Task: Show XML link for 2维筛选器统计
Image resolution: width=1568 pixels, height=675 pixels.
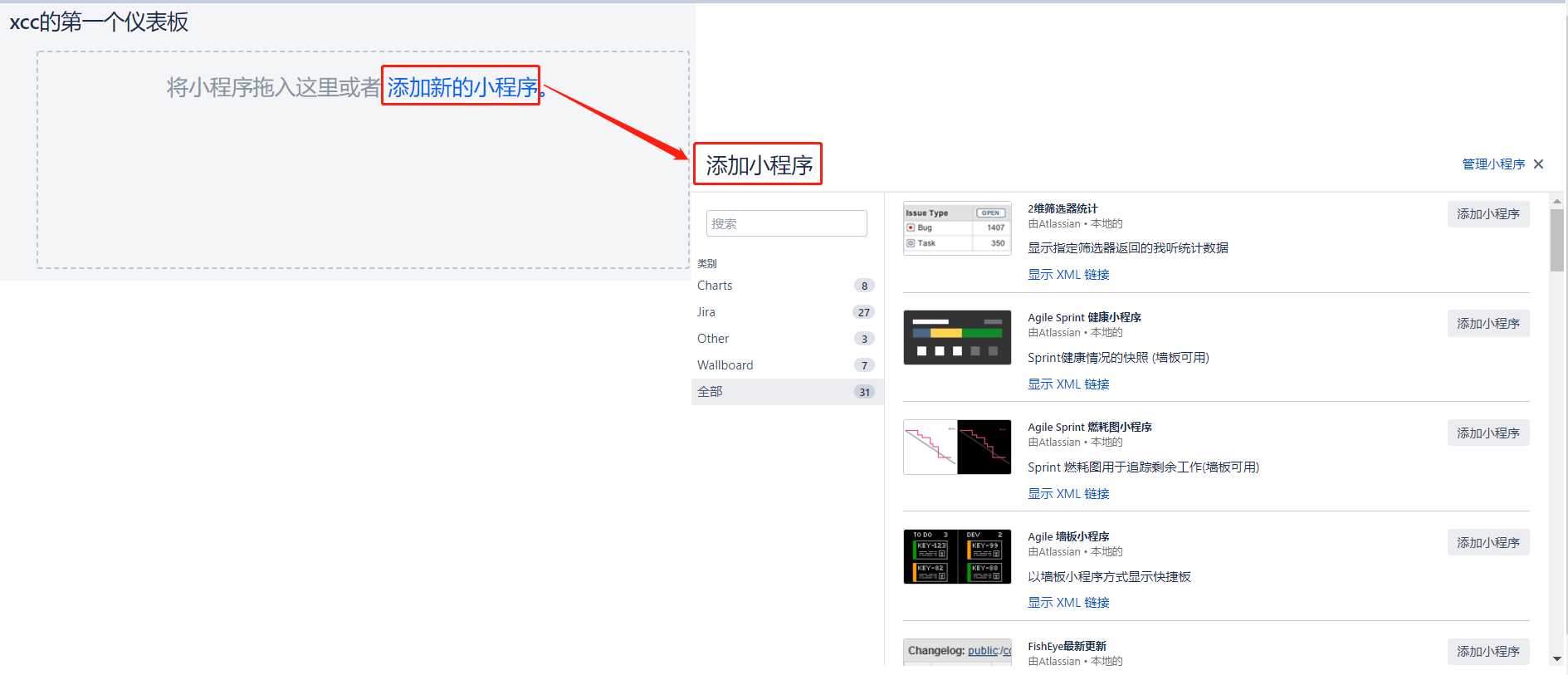Action: [1068, 275]
